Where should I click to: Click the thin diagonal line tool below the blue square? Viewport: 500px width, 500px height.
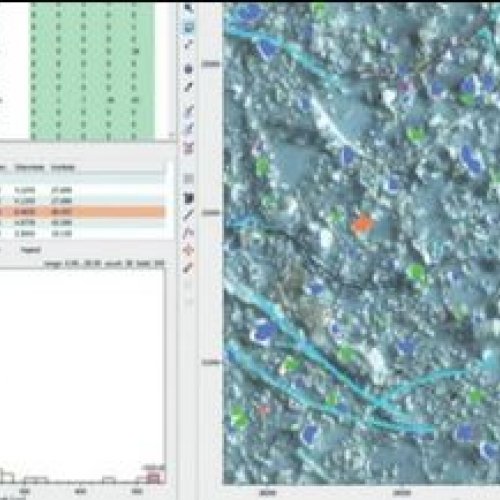point(189,44)
